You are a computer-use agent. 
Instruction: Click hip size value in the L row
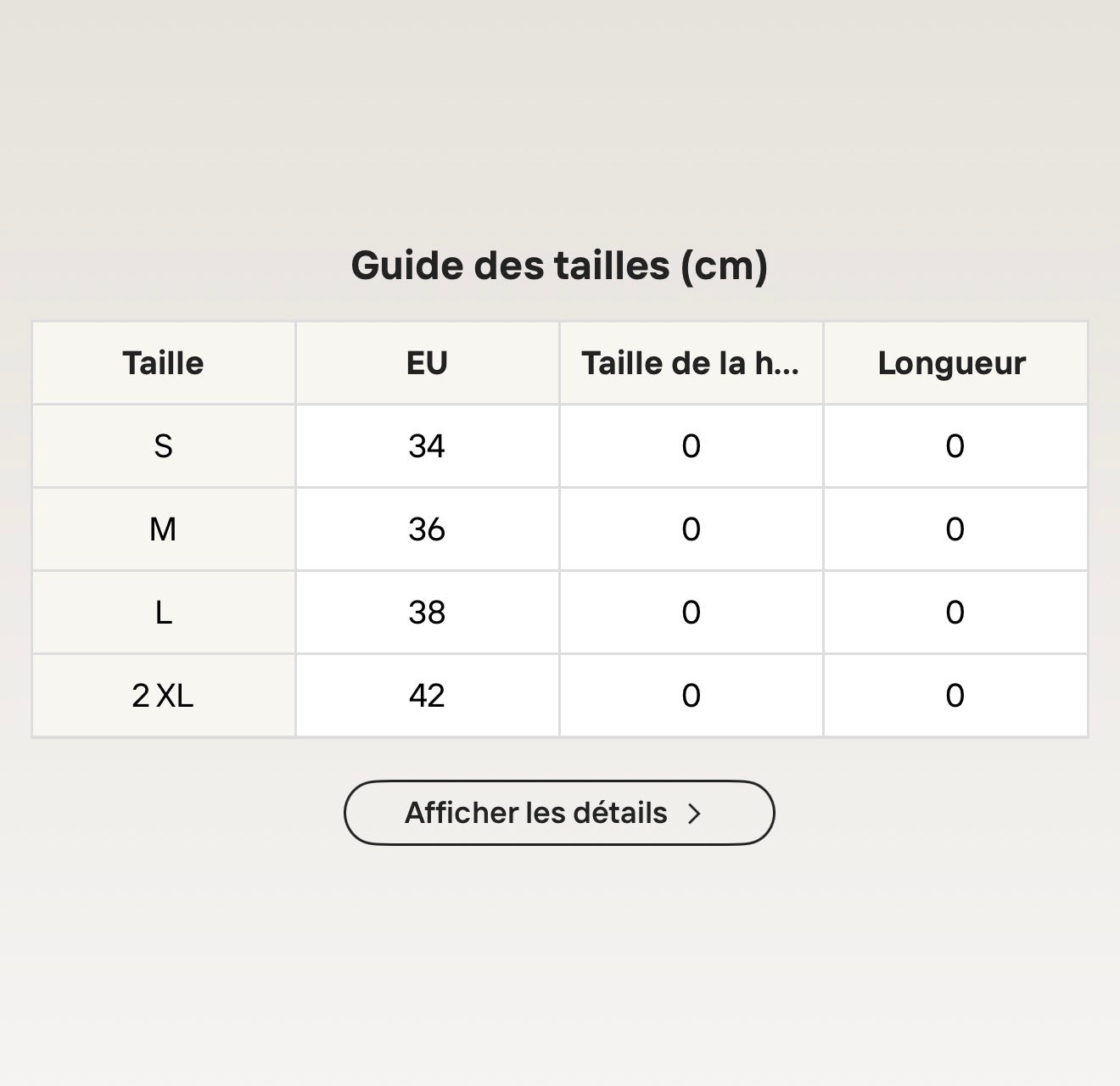692,613
